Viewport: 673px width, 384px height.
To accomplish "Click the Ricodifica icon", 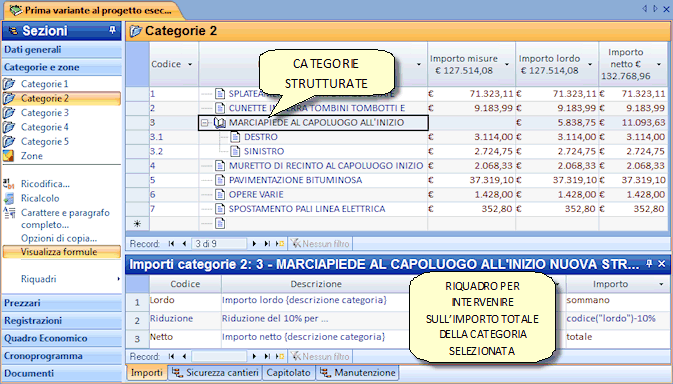I will pyautogui.click(x=9, y=184).
